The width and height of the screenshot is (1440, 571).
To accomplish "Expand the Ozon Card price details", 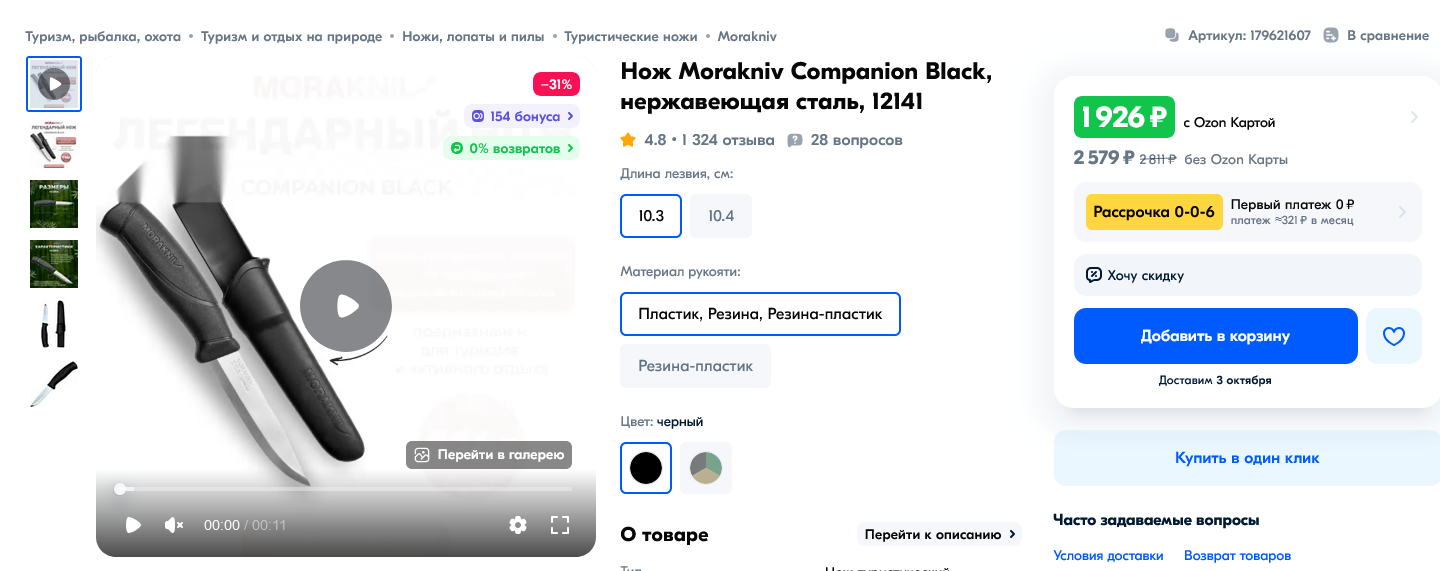I will click(1413, 118).
